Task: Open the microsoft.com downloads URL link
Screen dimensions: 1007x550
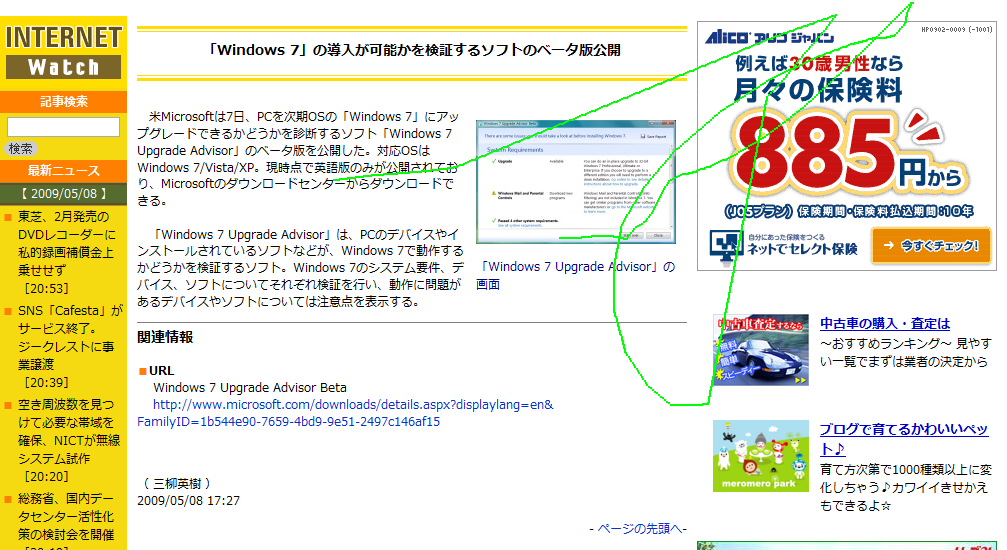Action: click(346, 413)
